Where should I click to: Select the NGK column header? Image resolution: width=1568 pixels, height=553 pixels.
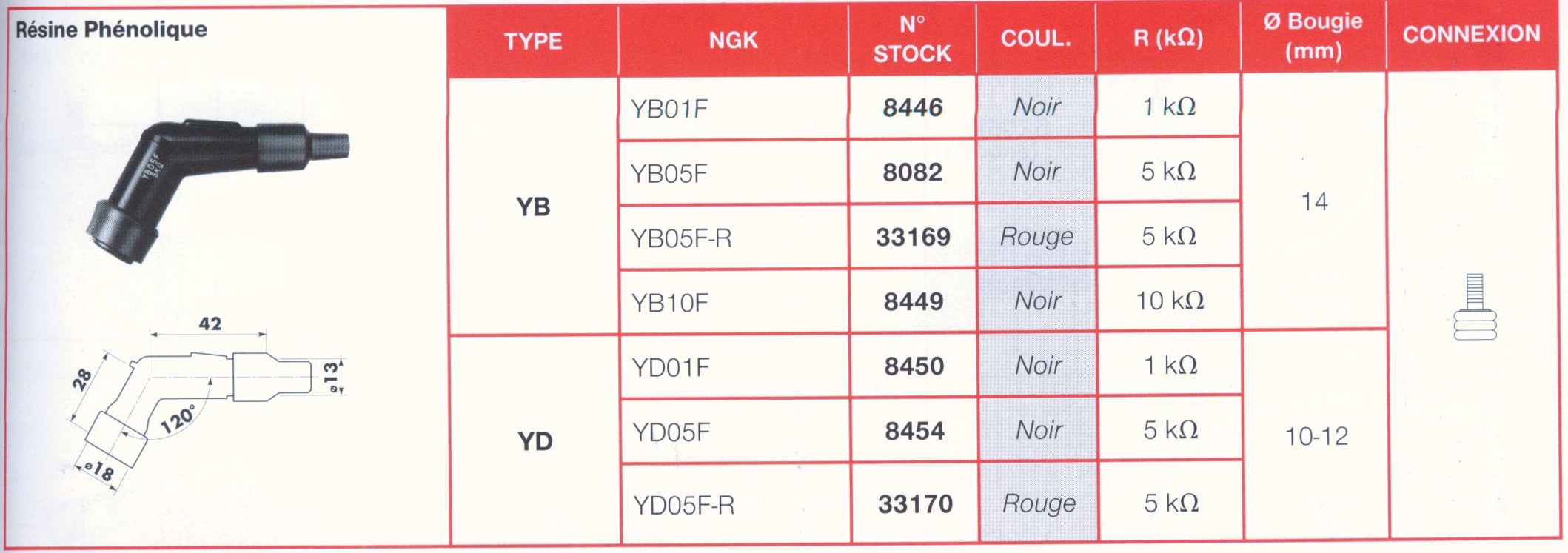click(x=733, y=40)
